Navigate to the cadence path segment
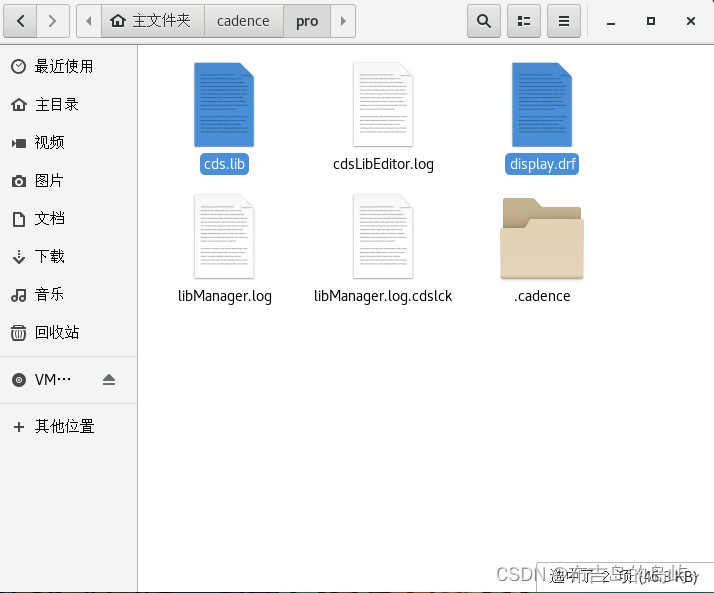The image size is (714, 593). pyautogui.click(x=243, y=20)
